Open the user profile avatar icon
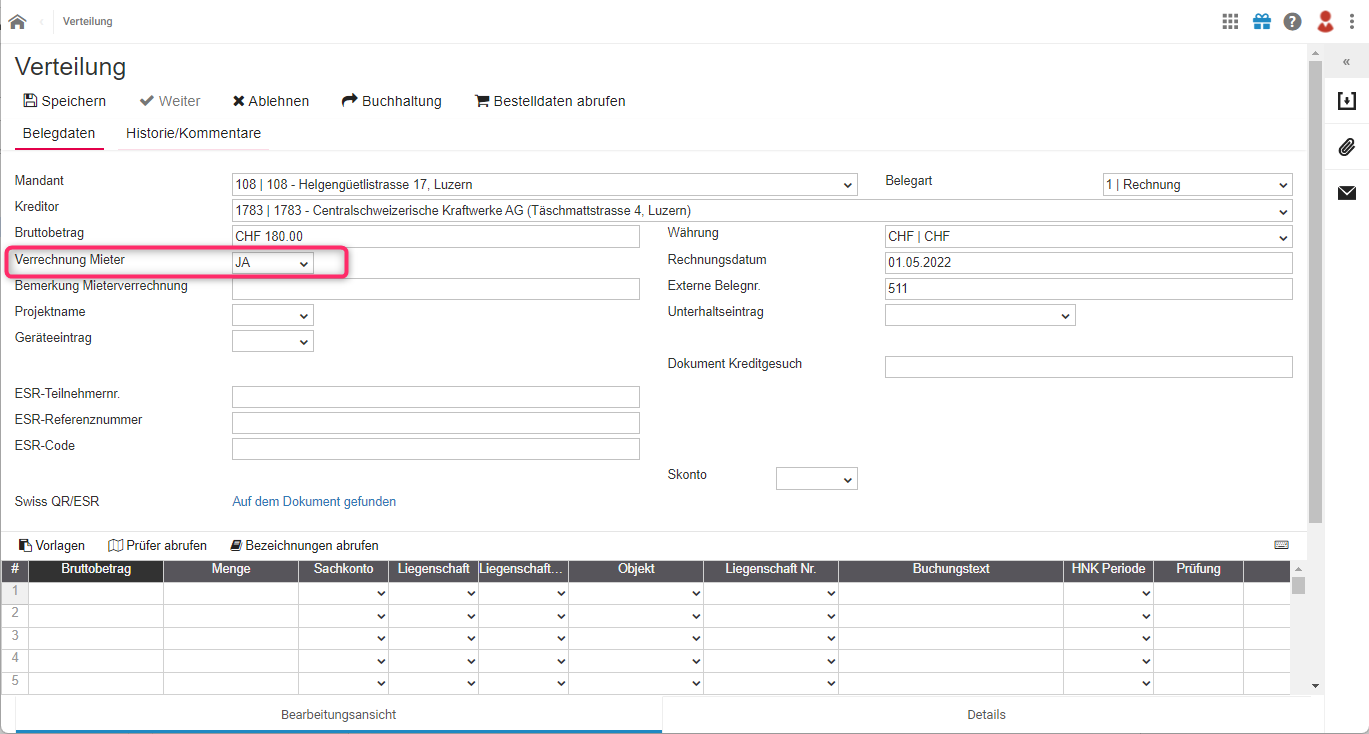1369x734 pixels. click(1325, 21)
